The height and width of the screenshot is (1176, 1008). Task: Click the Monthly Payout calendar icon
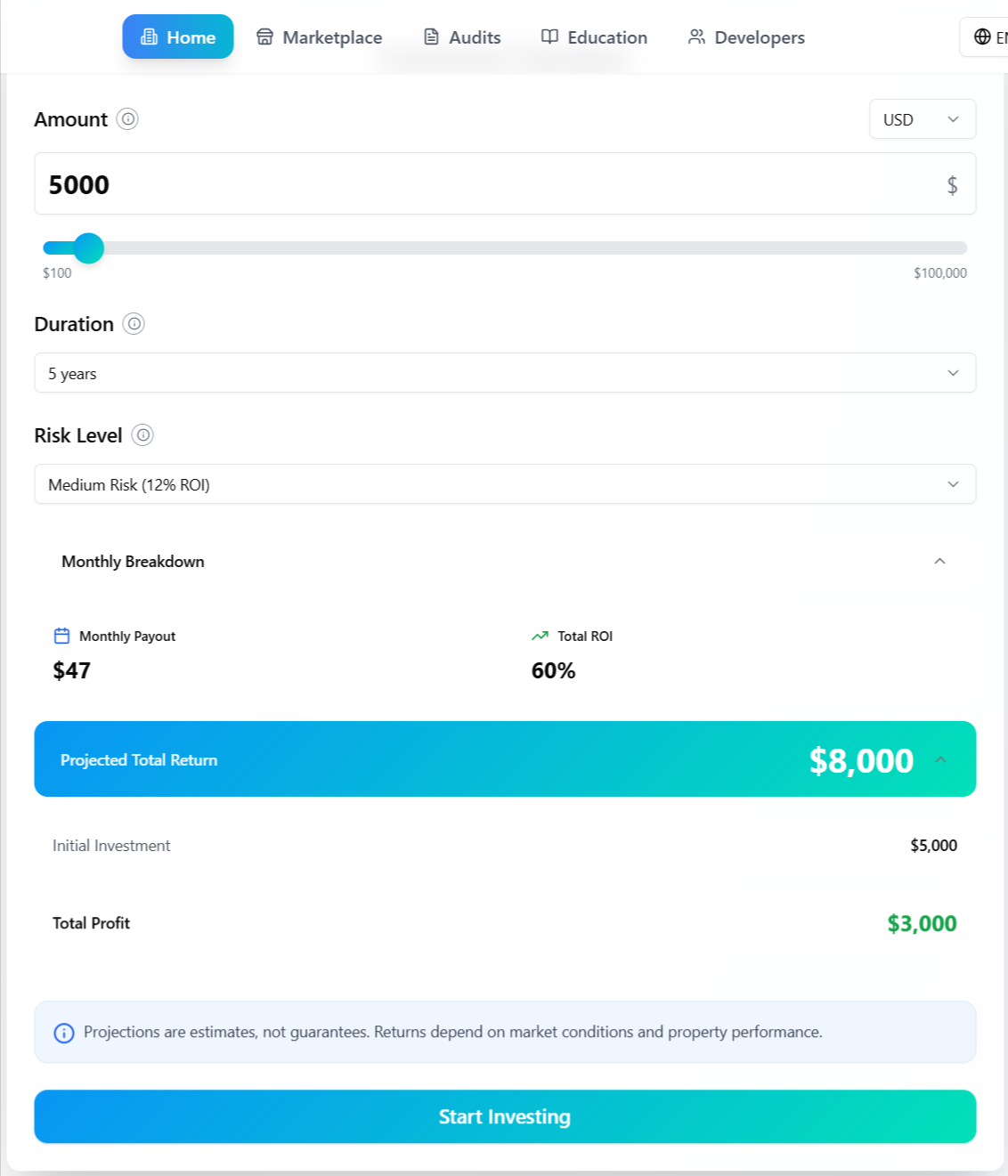click(x=61, y=636)
